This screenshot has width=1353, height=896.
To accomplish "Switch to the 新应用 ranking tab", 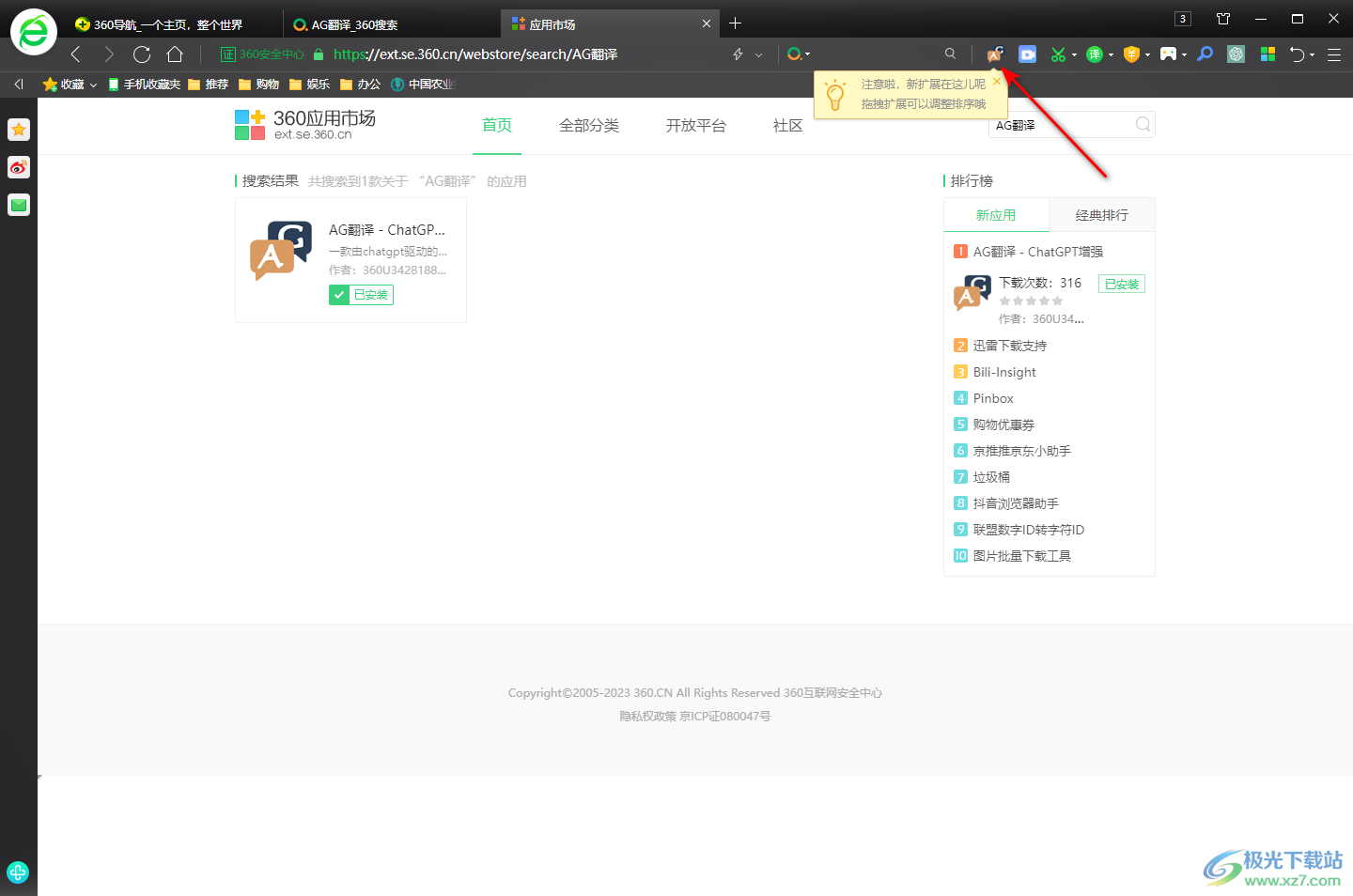I will pos(996,215).
